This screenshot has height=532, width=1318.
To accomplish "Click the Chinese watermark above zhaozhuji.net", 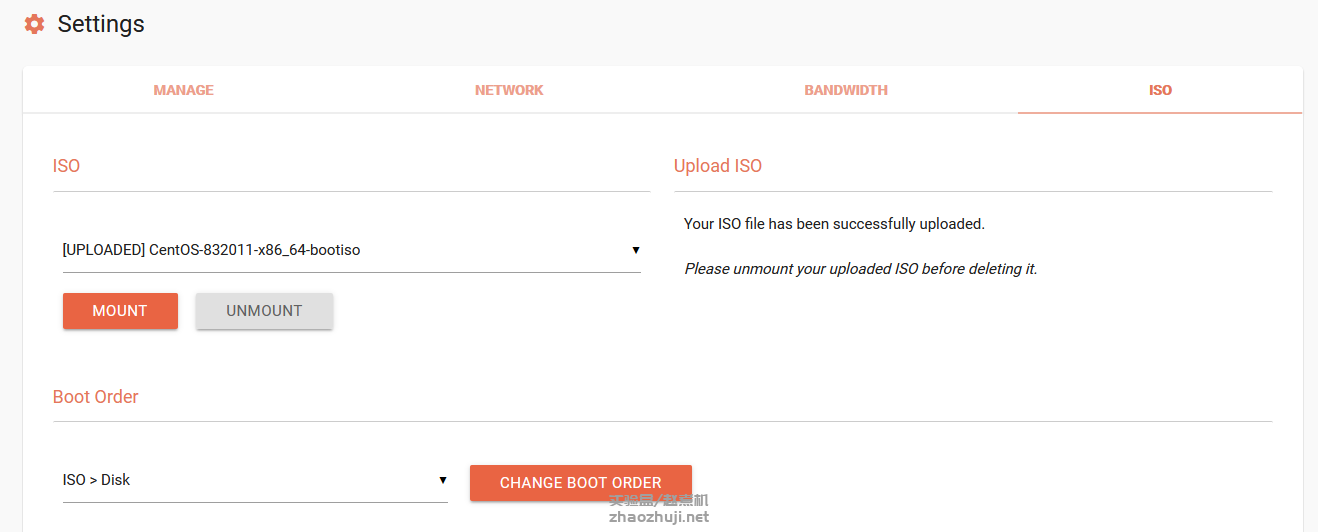I will coord(659,500).
